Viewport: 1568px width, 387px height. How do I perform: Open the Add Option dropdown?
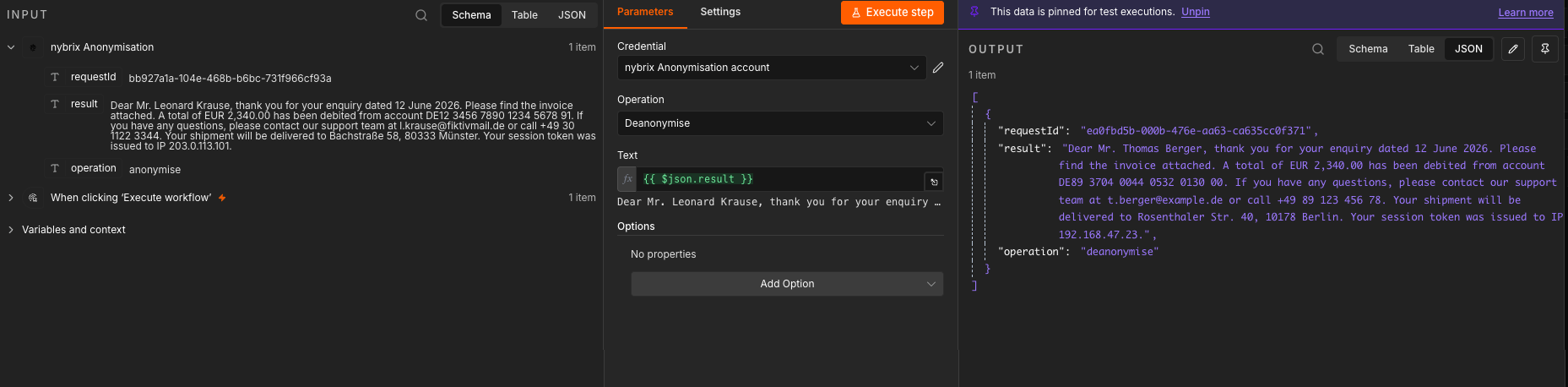[x=787, y=284]
